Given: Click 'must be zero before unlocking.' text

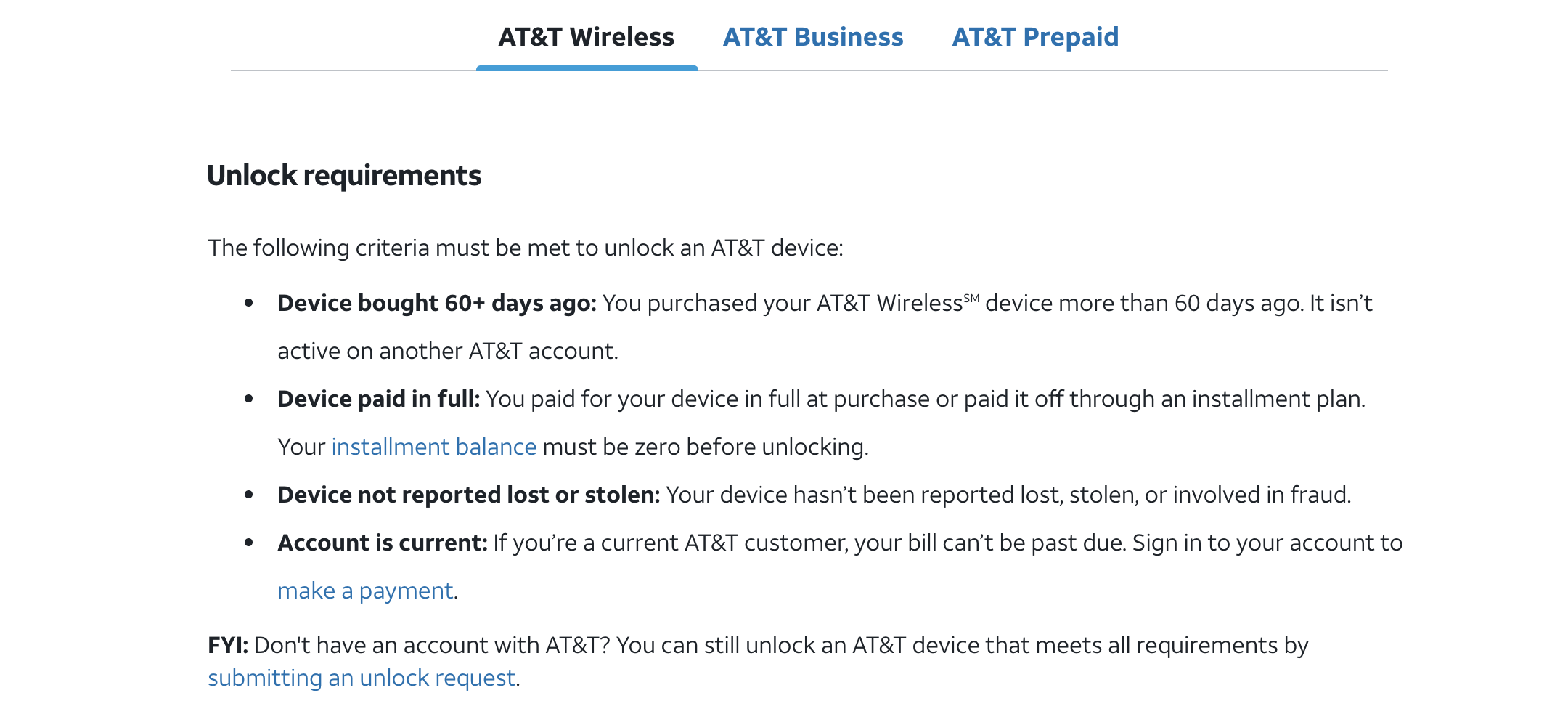Looking at the screenshot, I should (705, 447).
